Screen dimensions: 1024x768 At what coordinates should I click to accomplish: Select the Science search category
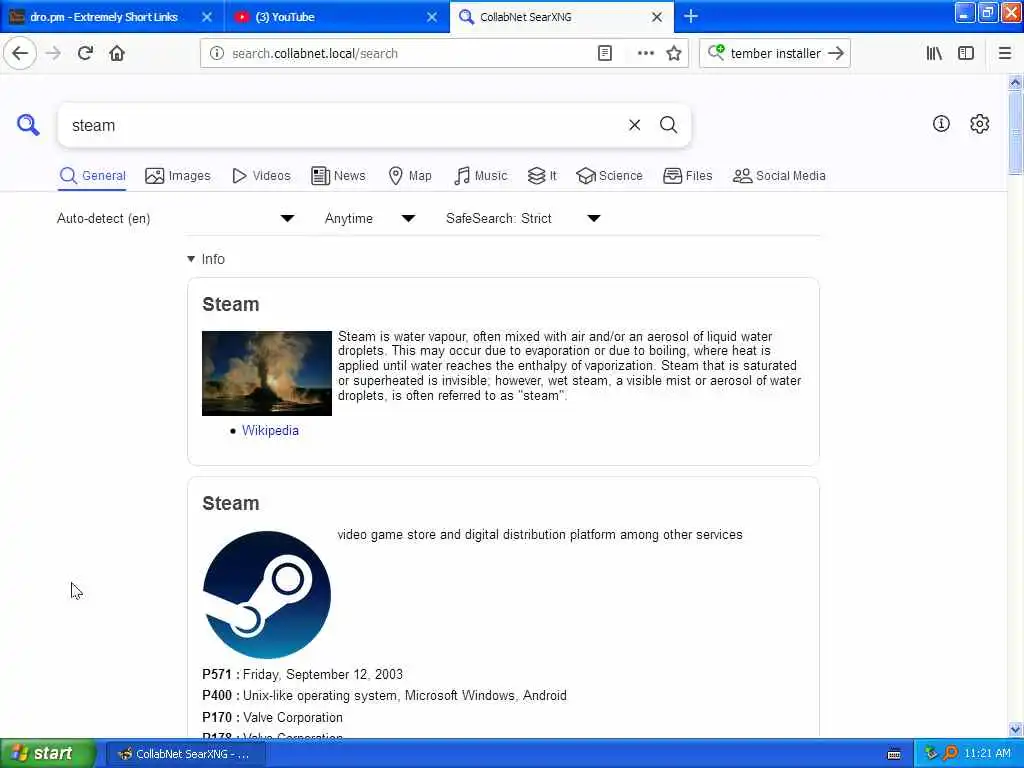[x=609, y=176]
